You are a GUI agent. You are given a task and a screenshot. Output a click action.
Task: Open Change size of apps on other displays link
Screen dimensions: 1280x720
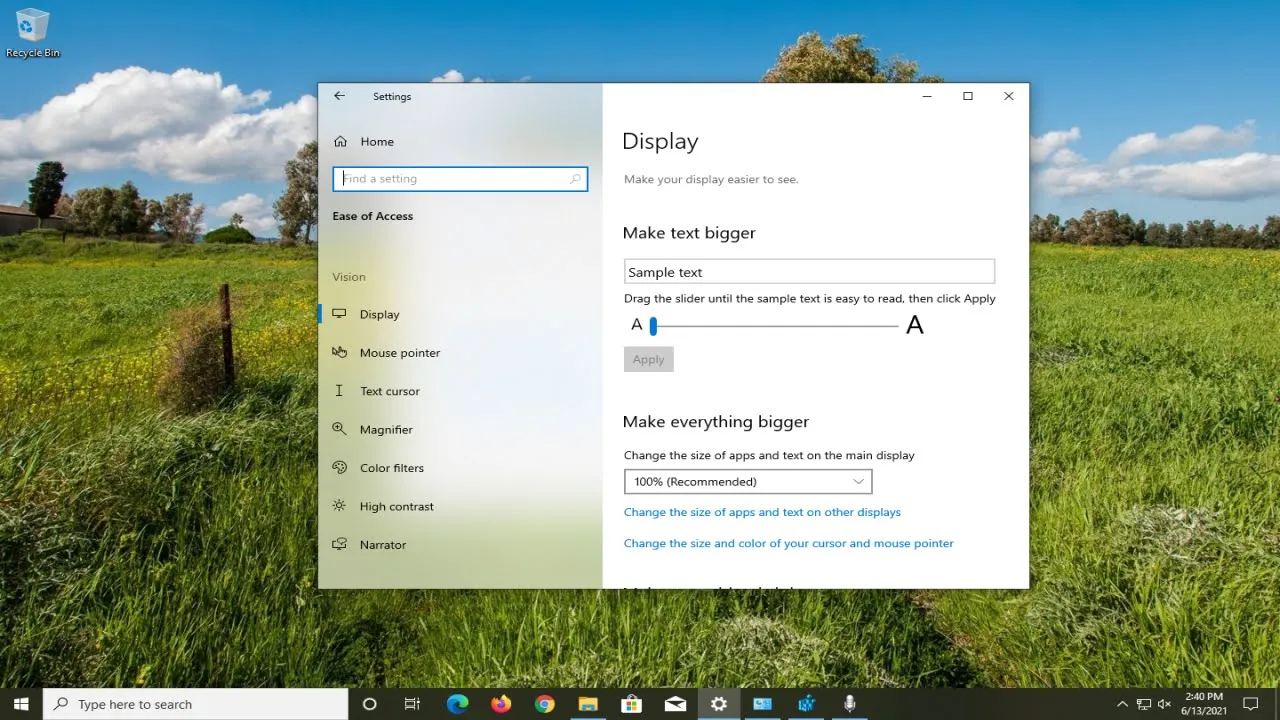762,512
